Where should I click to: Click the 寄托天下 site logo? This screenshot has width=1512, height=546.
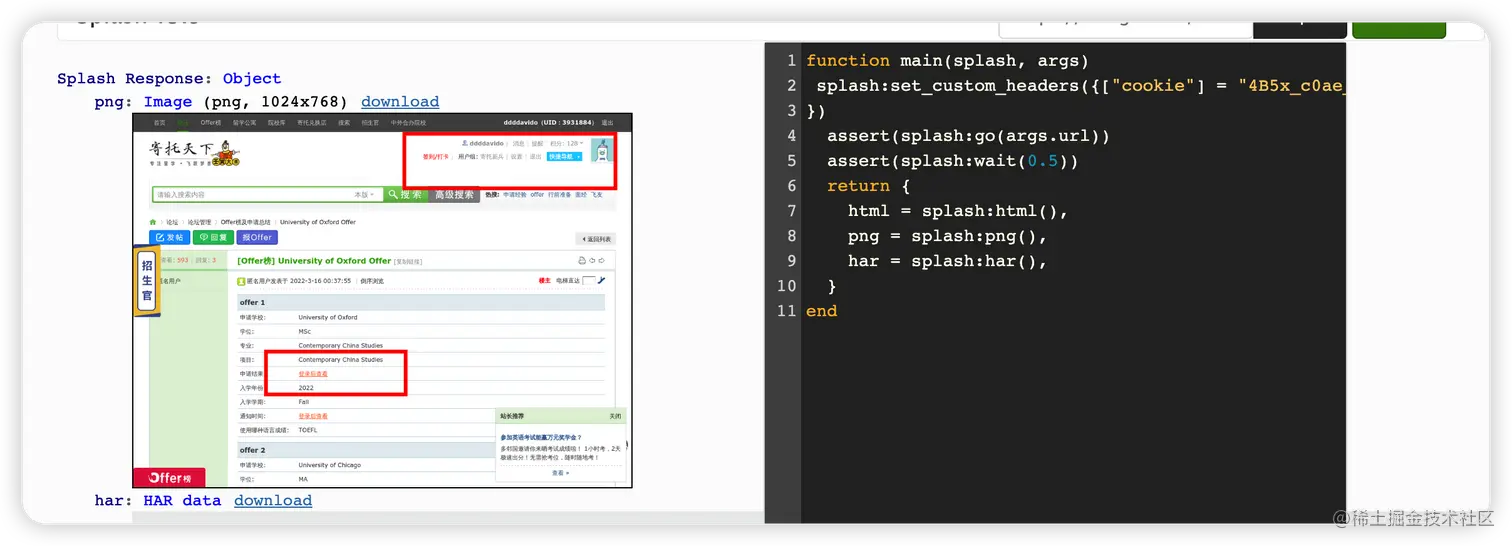(195, 153)
